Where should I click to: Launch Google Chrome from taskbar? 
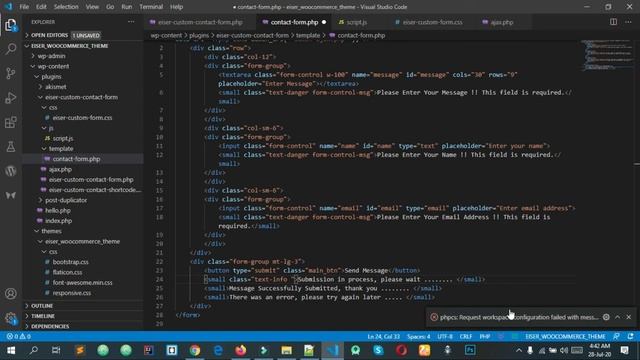[195, 350]
